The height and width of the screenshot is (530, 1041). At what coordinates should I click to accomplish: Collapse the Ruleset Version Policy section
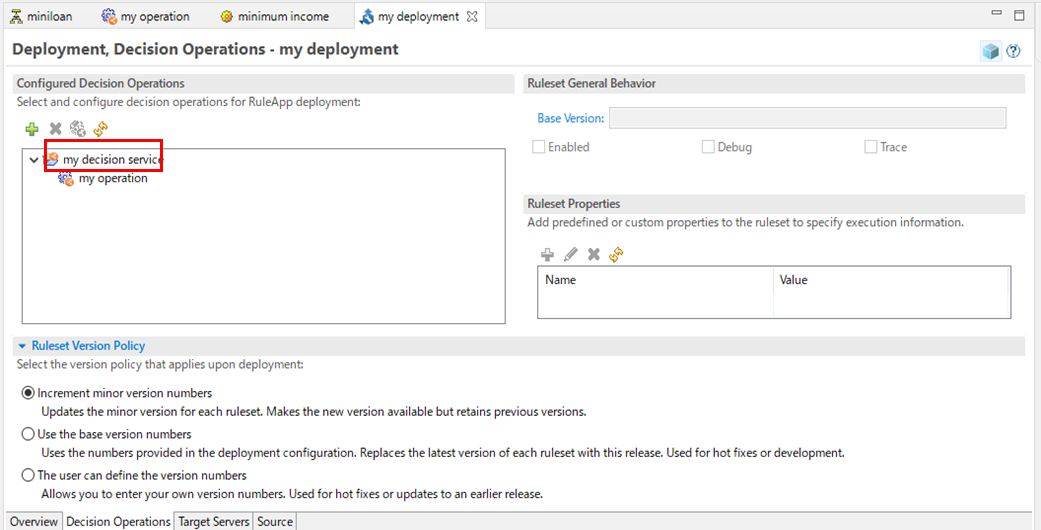pos(22,346)
